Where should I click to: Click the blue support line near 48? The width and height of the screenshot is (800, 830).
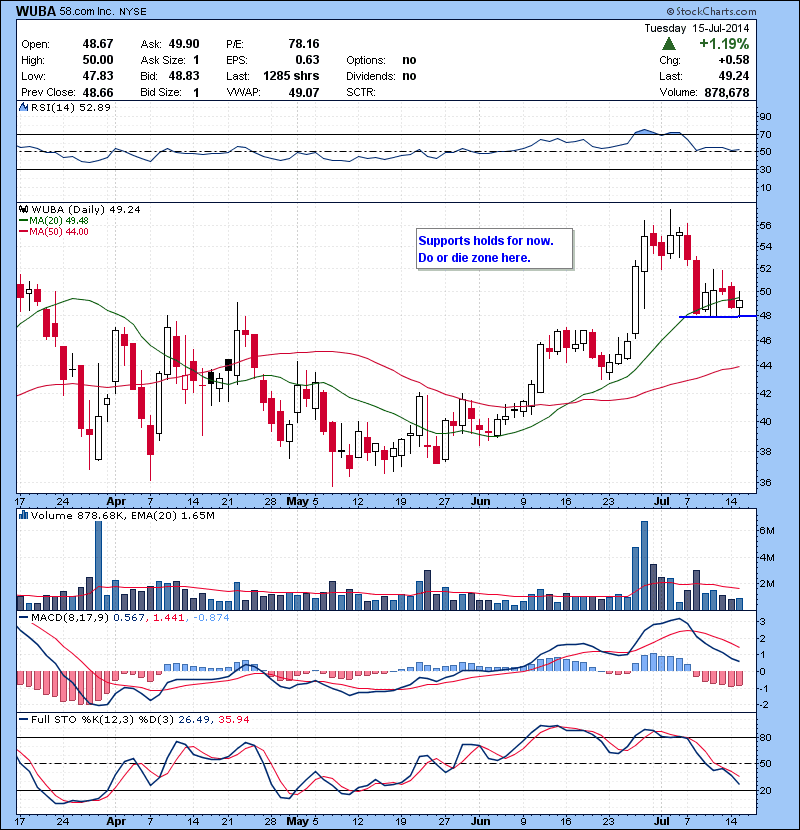pos(717,317)
